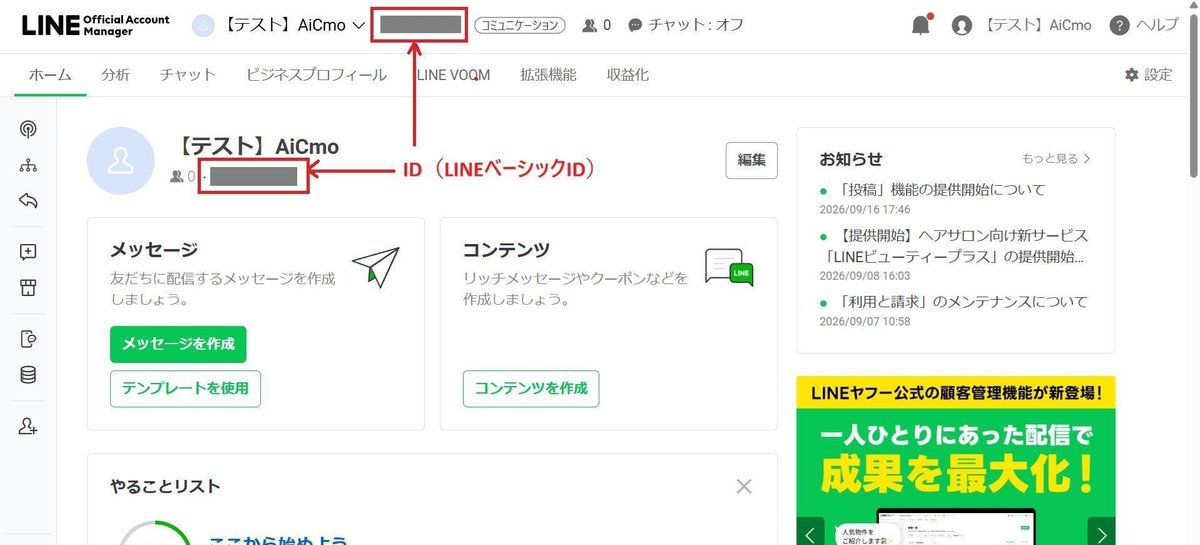Image resolution: width=1200 pixels, height=545 pixels.
Task: Go to the LINE VOOM tab
Action: pyautogui.click(x=453, y=74)
